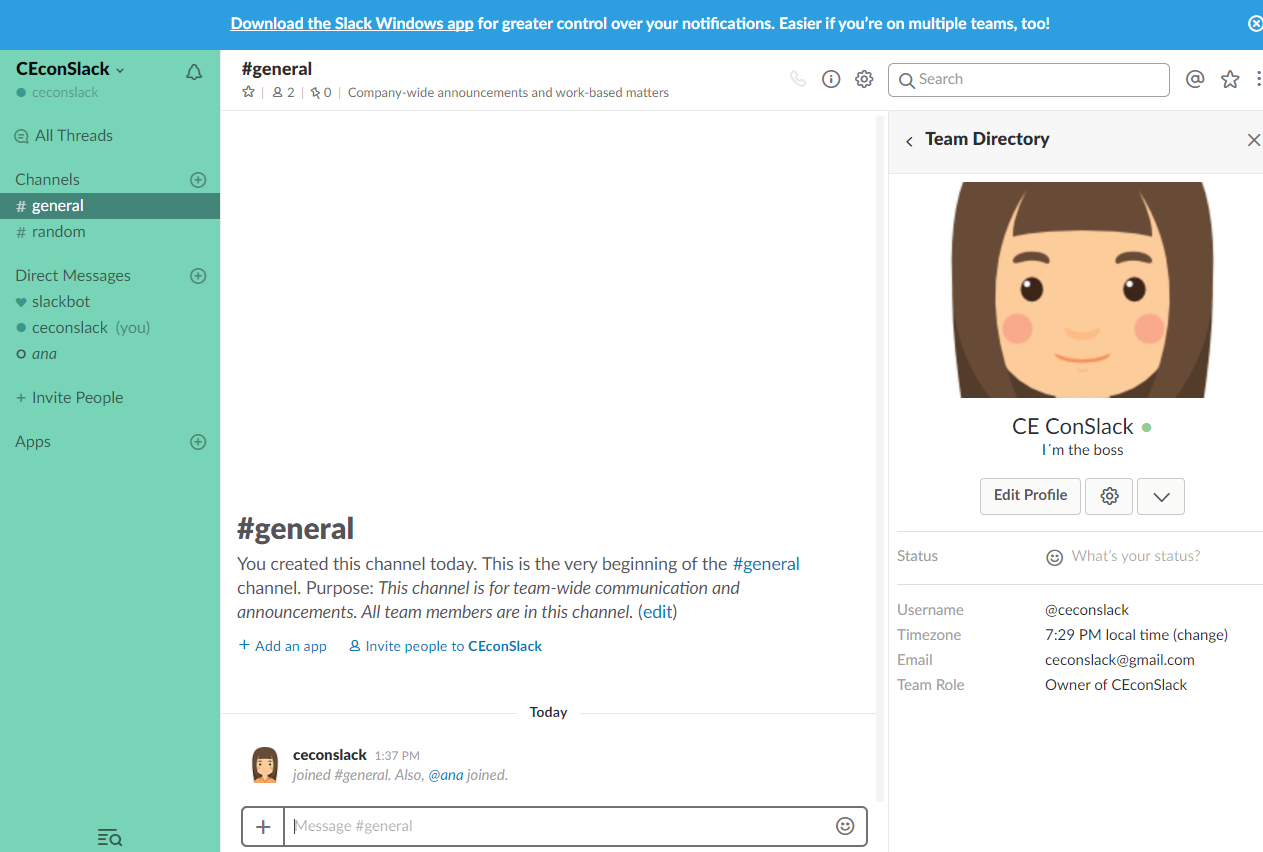Open account settings gear in profile
Viewport: 1263px width, 852px height.
point(1109,496)
